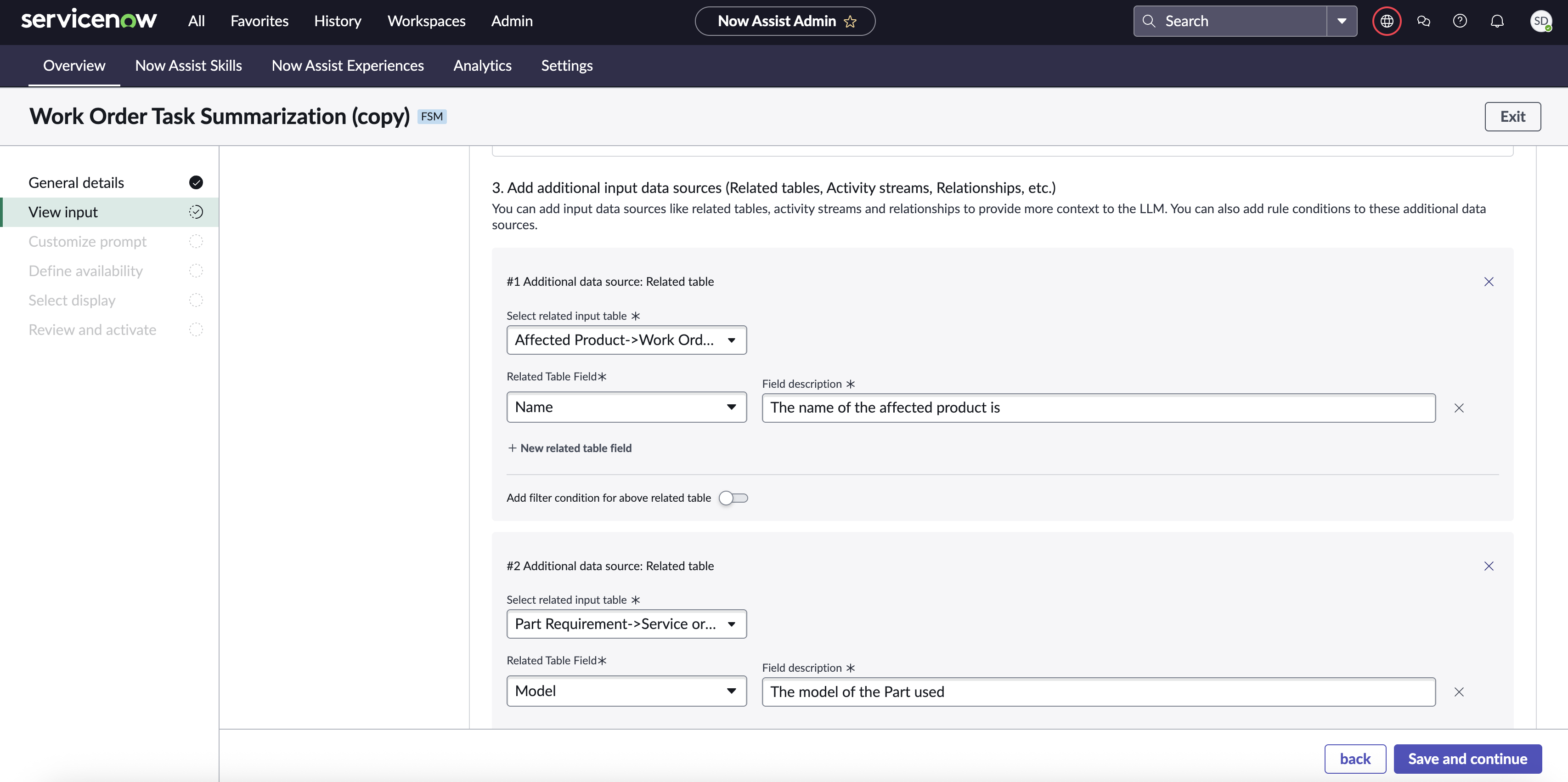Image resolution: width=1568 pixels, height=782 pixels.
Task: Select General details step
Action: click(x=111, y=182)
